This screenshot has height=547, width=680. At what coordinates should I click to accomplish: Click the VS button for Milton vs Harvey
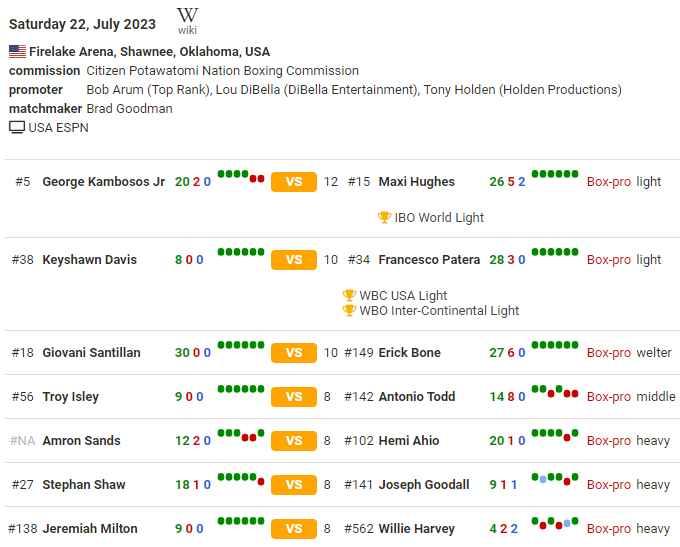tap(294, 529)
